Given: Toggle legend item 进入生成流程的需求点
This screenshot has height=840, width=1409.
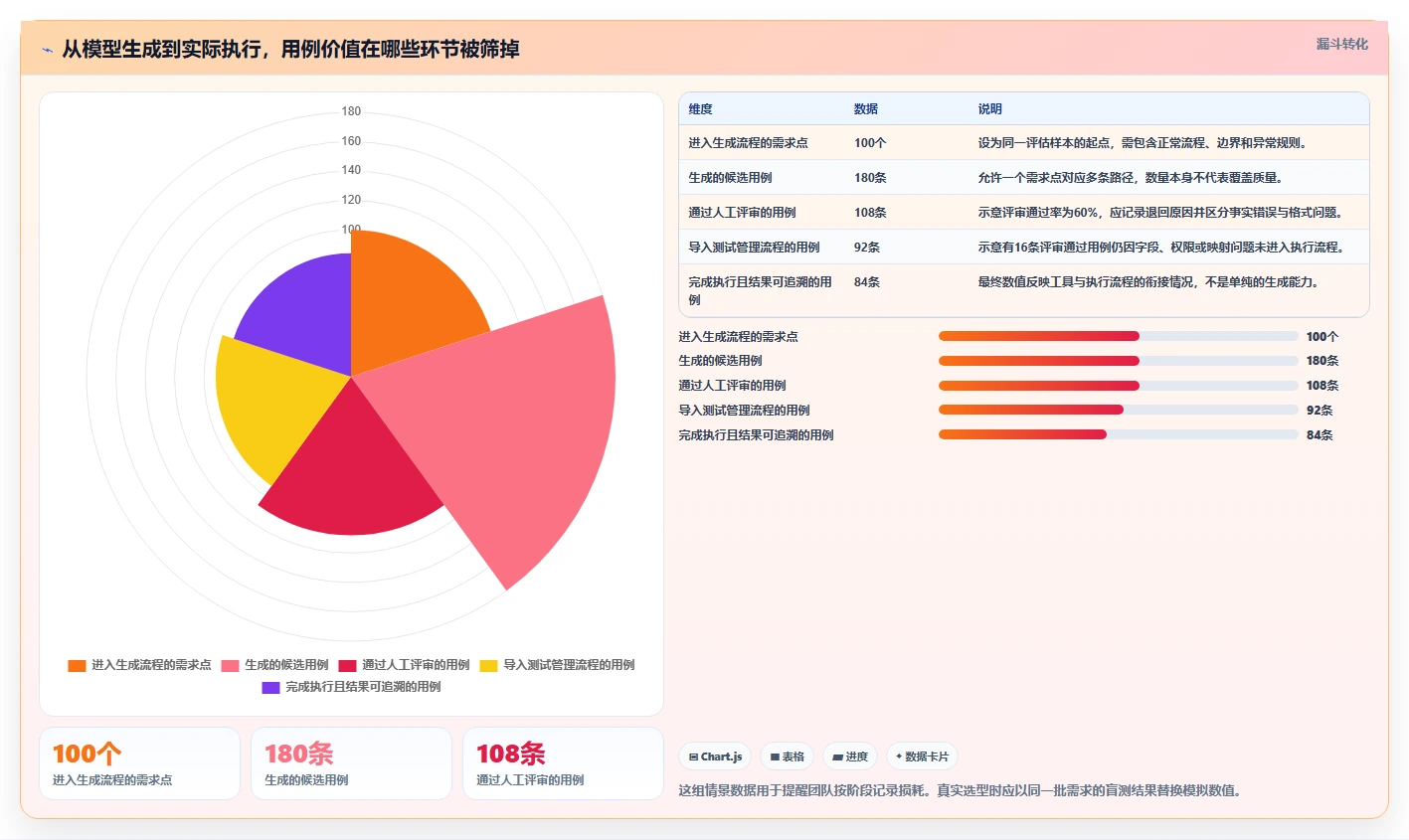Looking at the screenshot, I should point(139,665).
